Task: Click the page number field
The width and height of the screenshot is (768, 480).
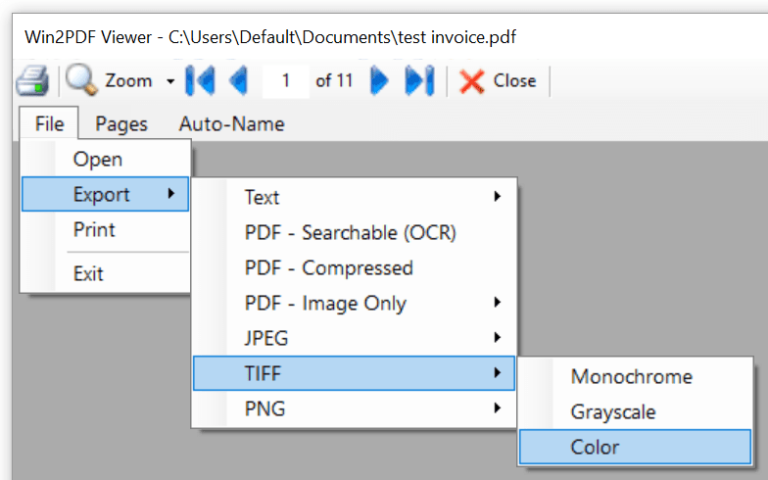Action: click(286, 80)
